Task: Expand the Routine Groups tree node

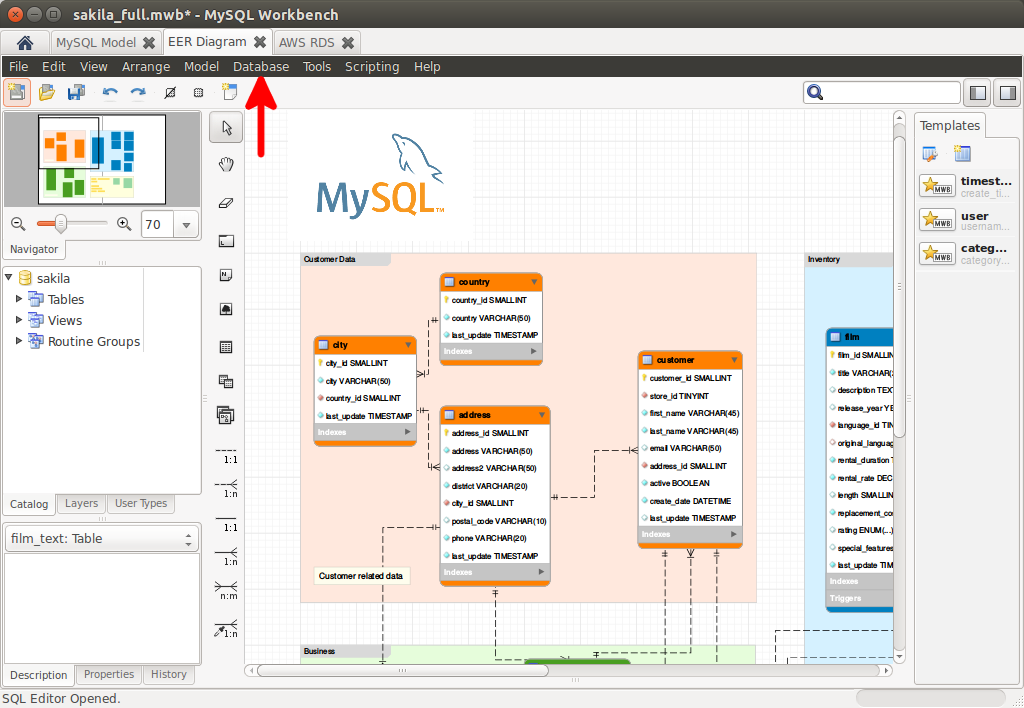Action: tap(19, 340)
